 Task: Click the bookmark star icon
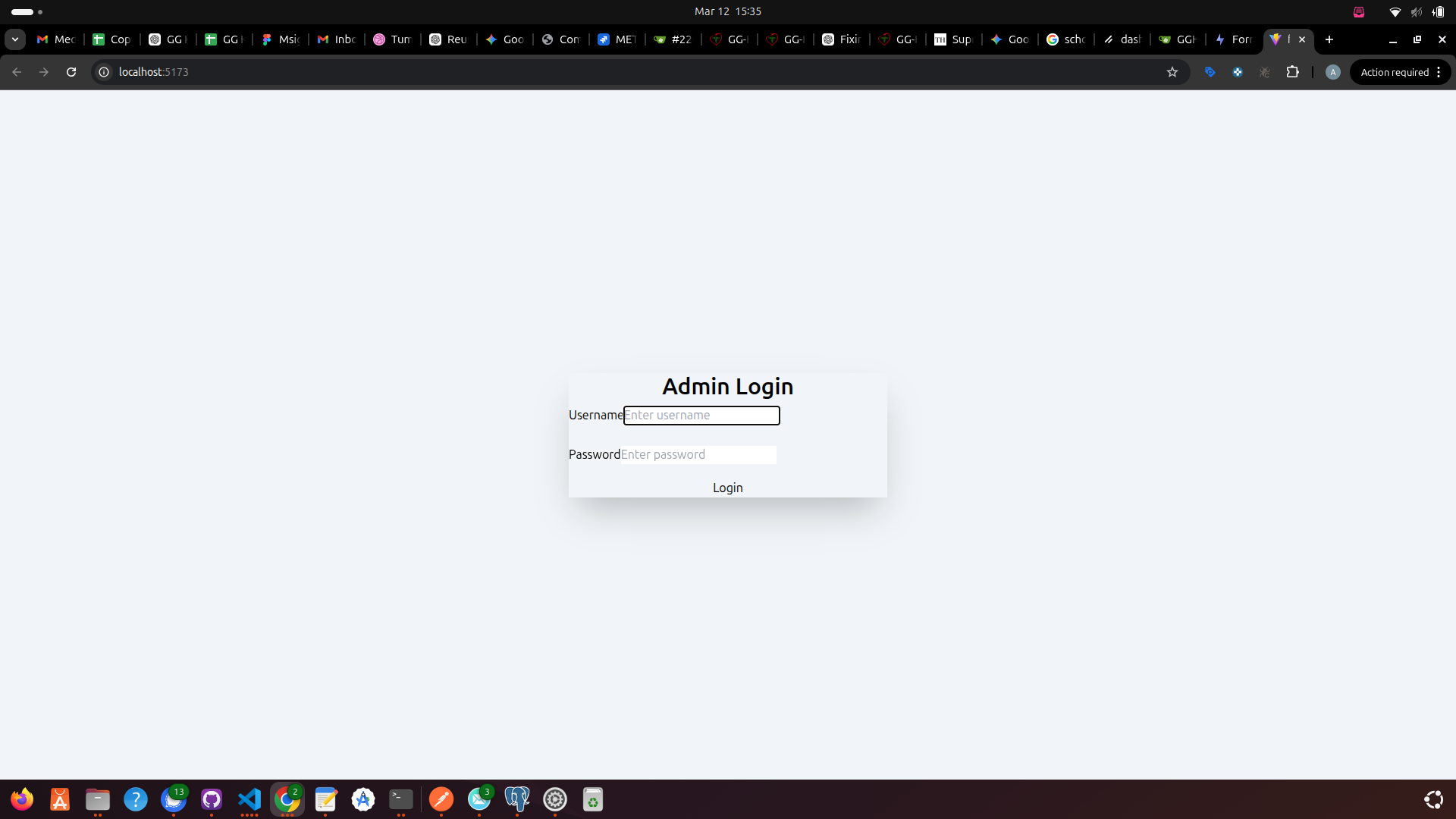pos(1172,72)
